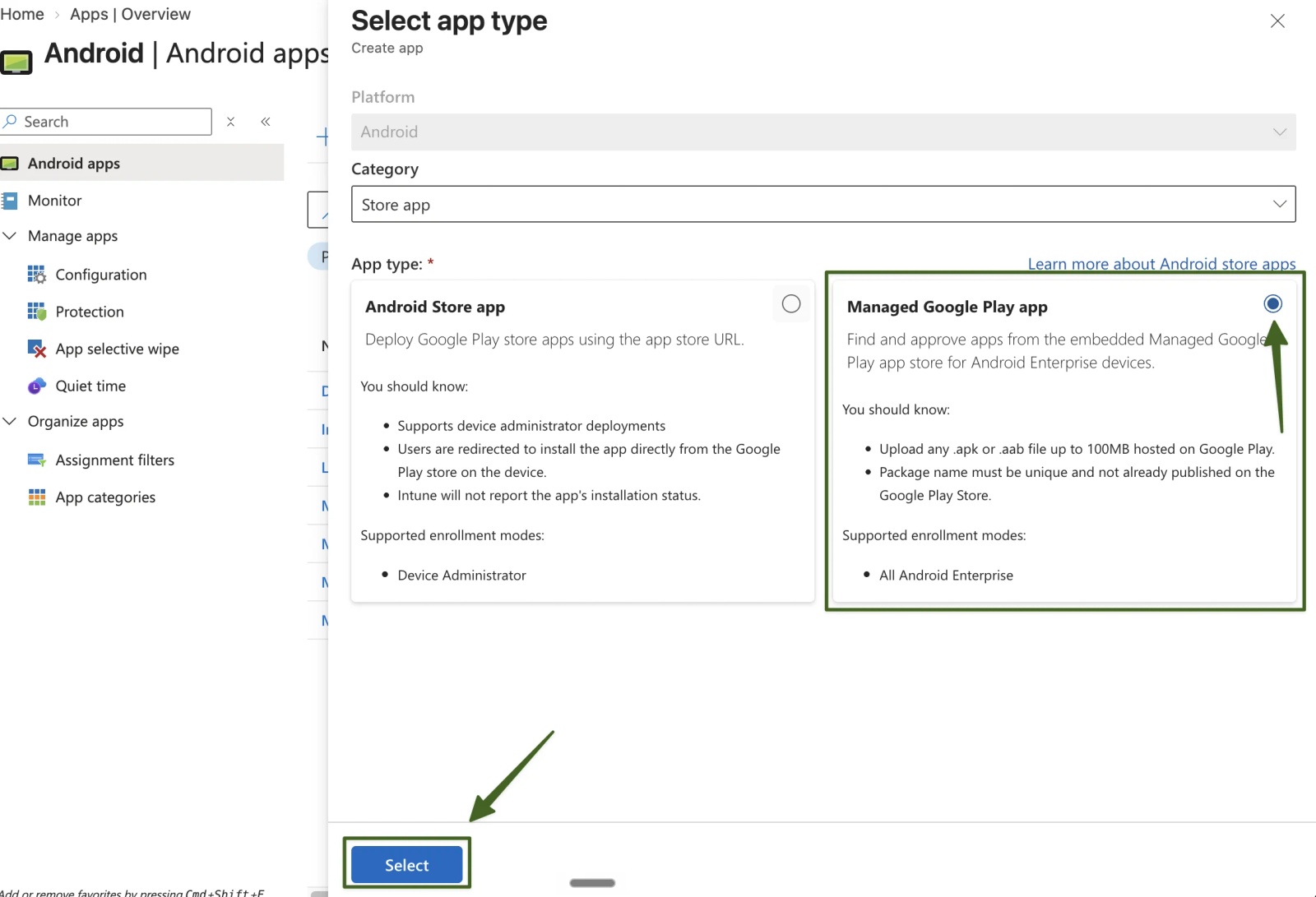Image resolution: width=1316 pixels, height=897 pixels.
Task: Click into the sidebar Search field
Action: pos(106,122)
